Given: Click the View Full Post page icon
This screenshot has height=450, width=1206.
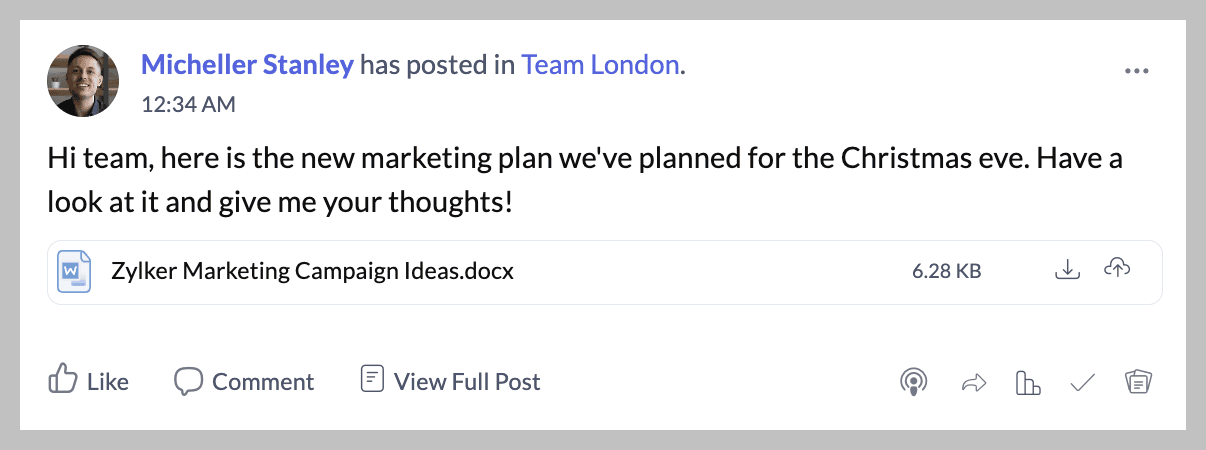Looking at the screenshot, I should point(372,380).
